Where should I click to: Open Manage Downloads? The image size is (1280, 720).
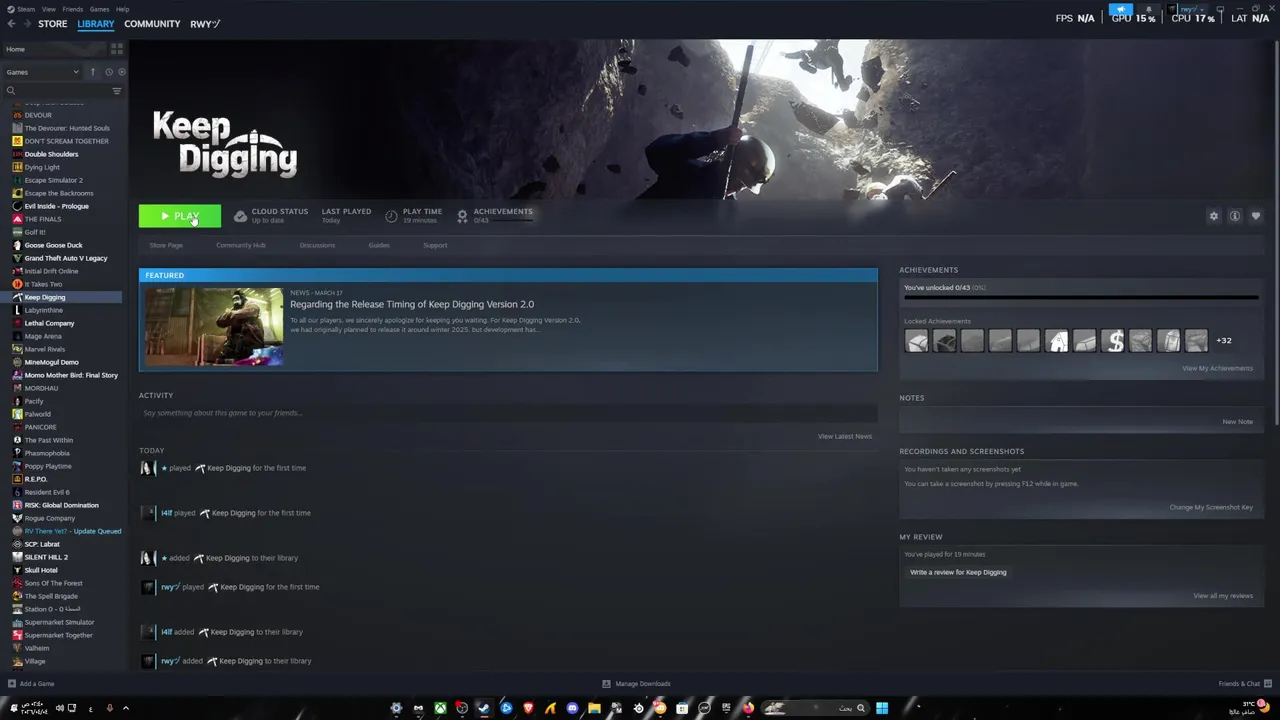click(636, 684)
